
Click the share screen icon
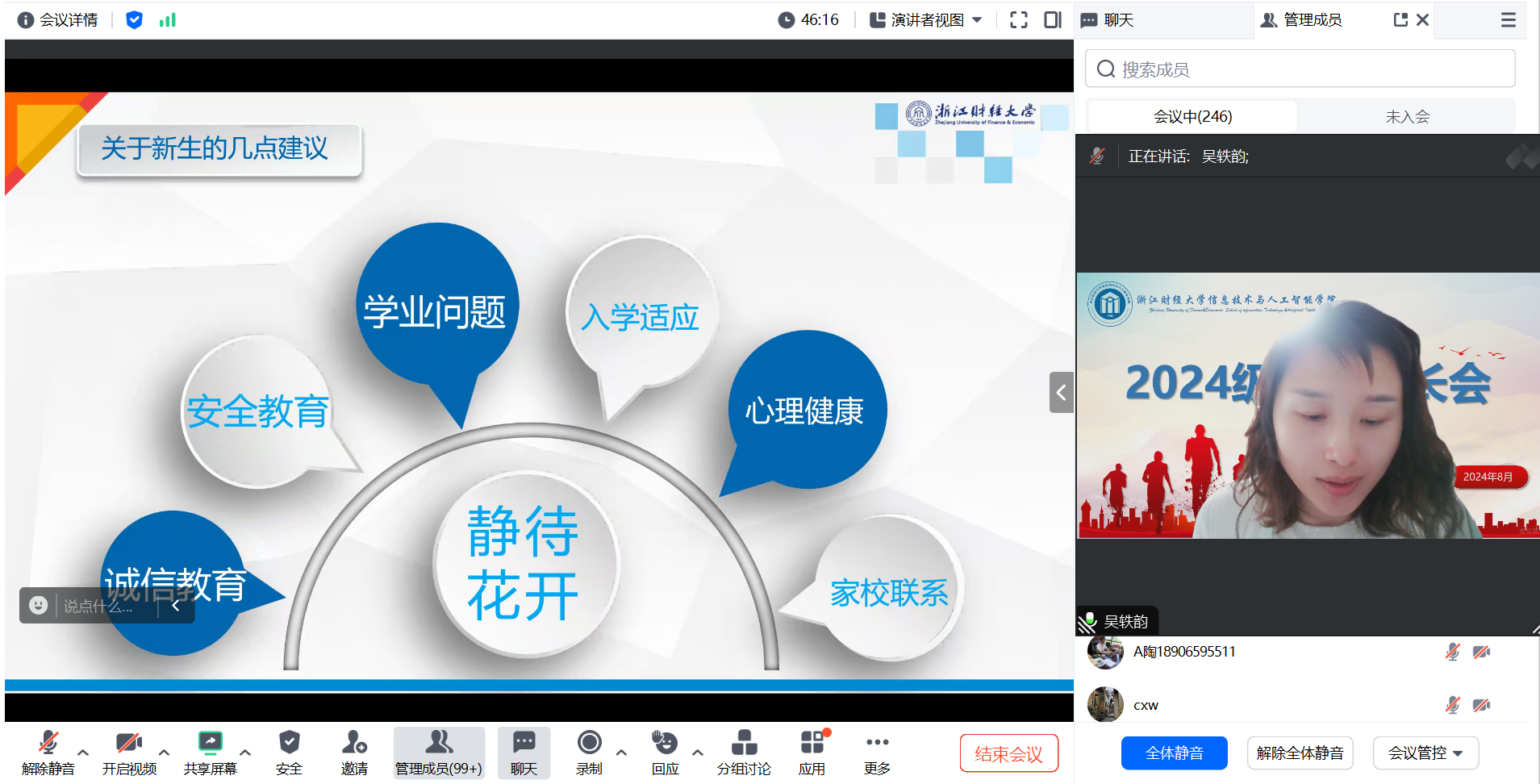(210, 743)
